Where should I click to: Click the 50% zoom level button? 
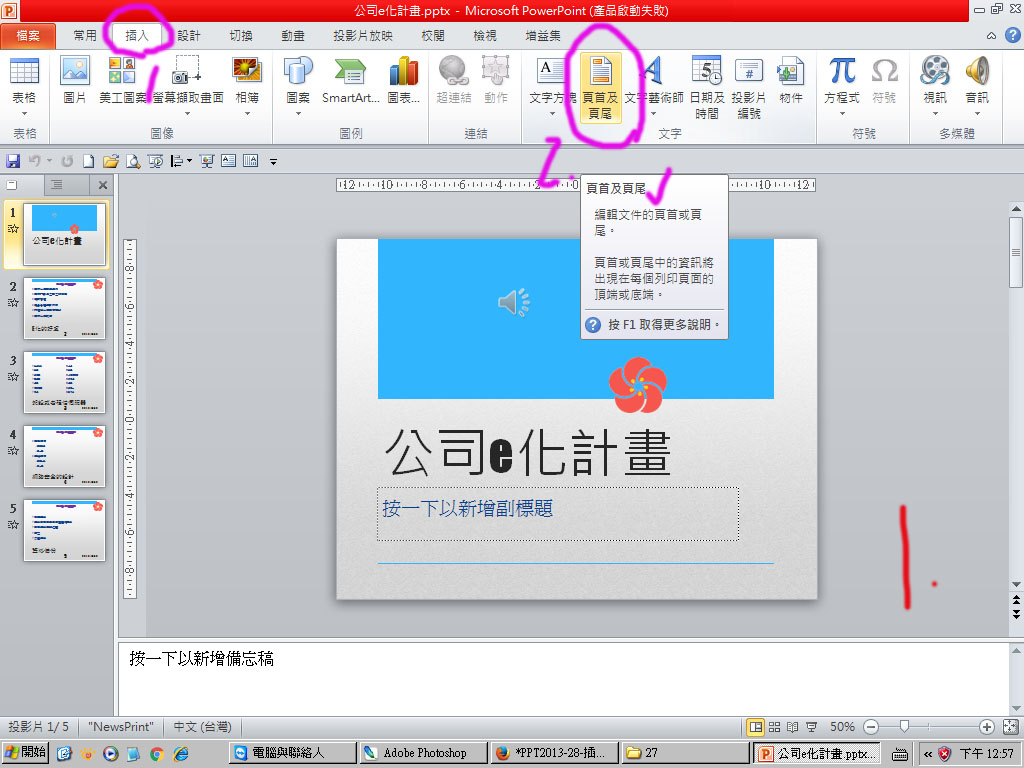coord(842,727)
